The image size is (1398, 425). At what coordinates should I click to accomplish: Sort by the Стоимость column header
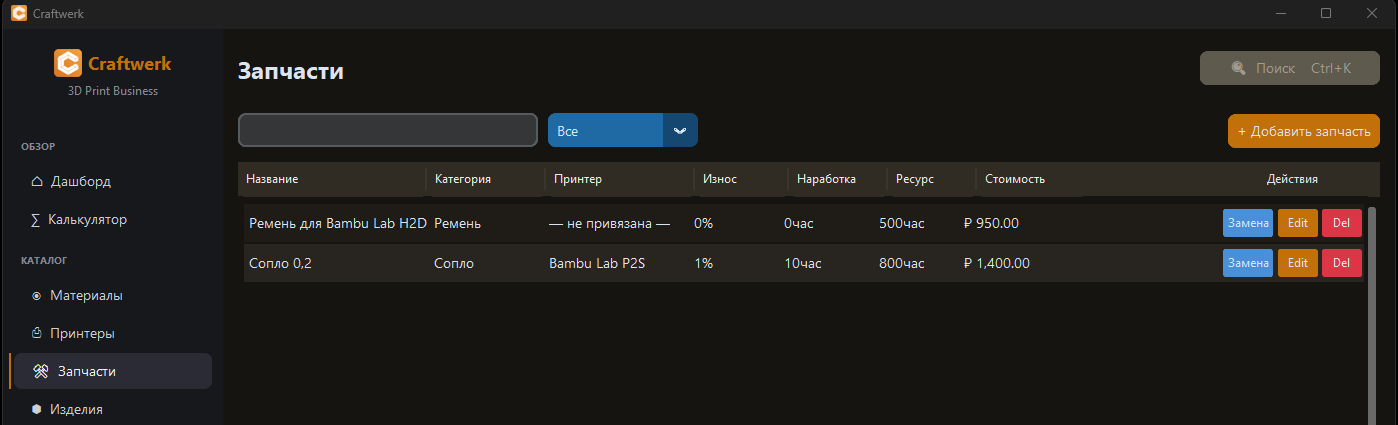point(1014,179)
